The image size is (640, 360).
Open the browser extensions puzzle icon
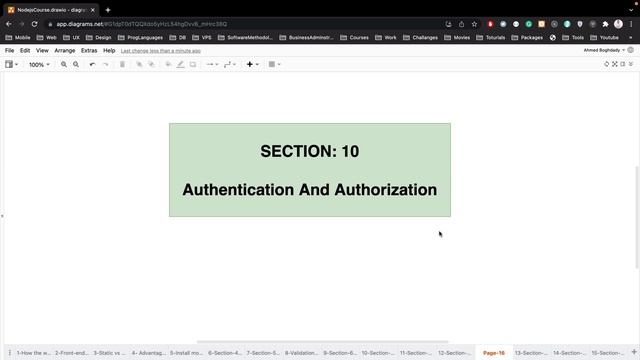coord(605,24)
